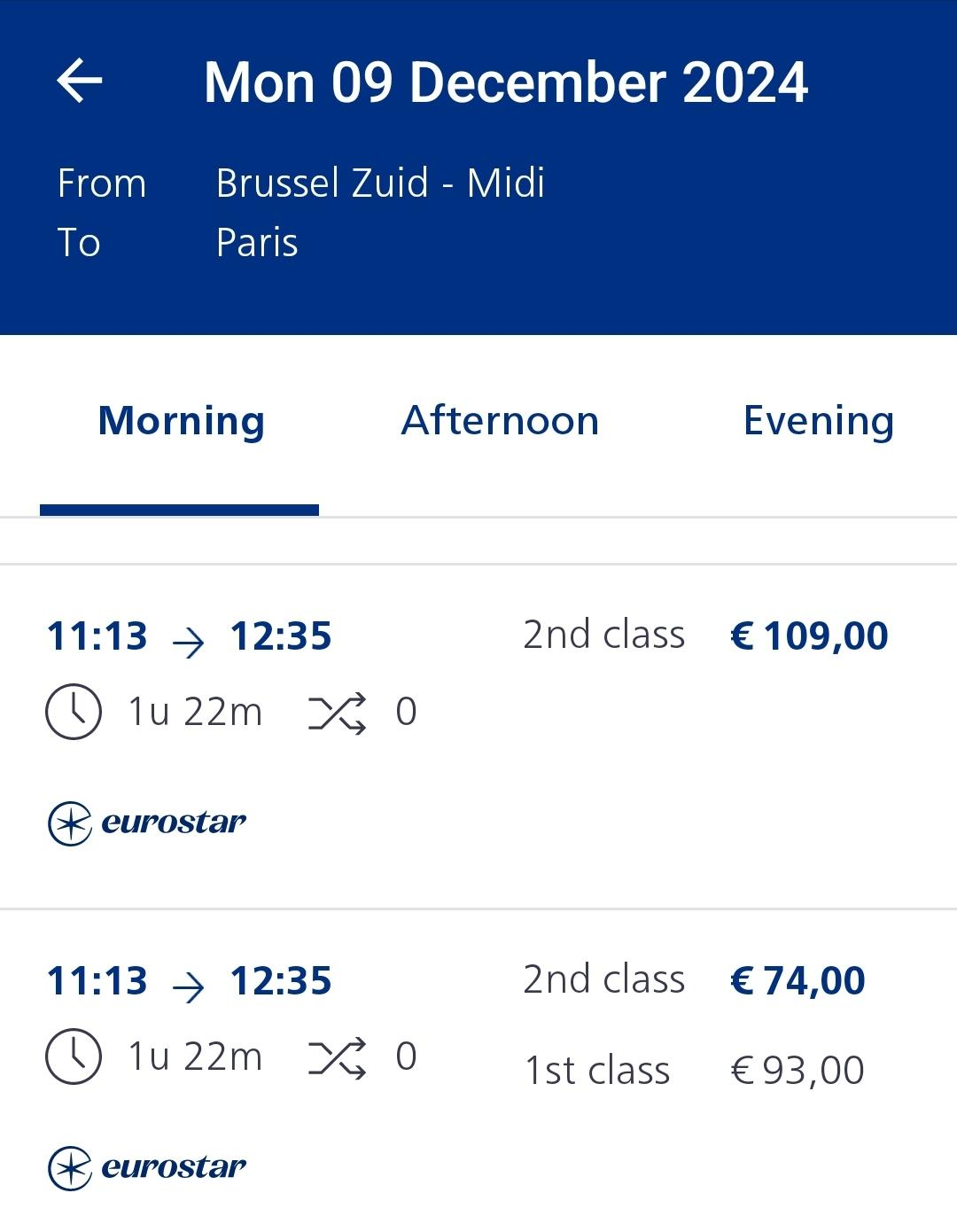The image size is (957, 1232).
Task: Click the Eurostar logo on €74,00 trip
Action: click(x=147, y=1168)
